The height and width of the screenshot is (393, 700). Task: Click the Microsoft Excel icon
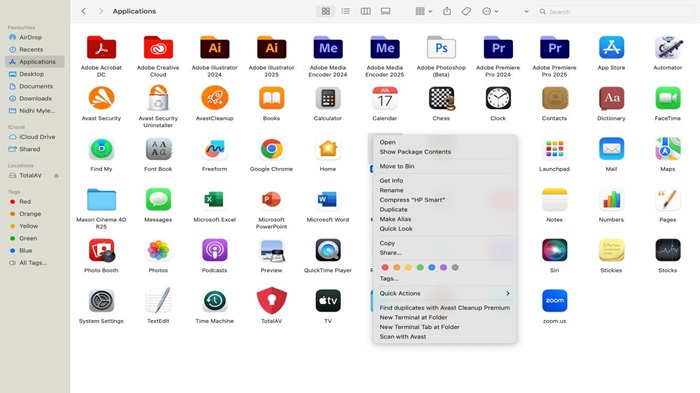point(215,199)
